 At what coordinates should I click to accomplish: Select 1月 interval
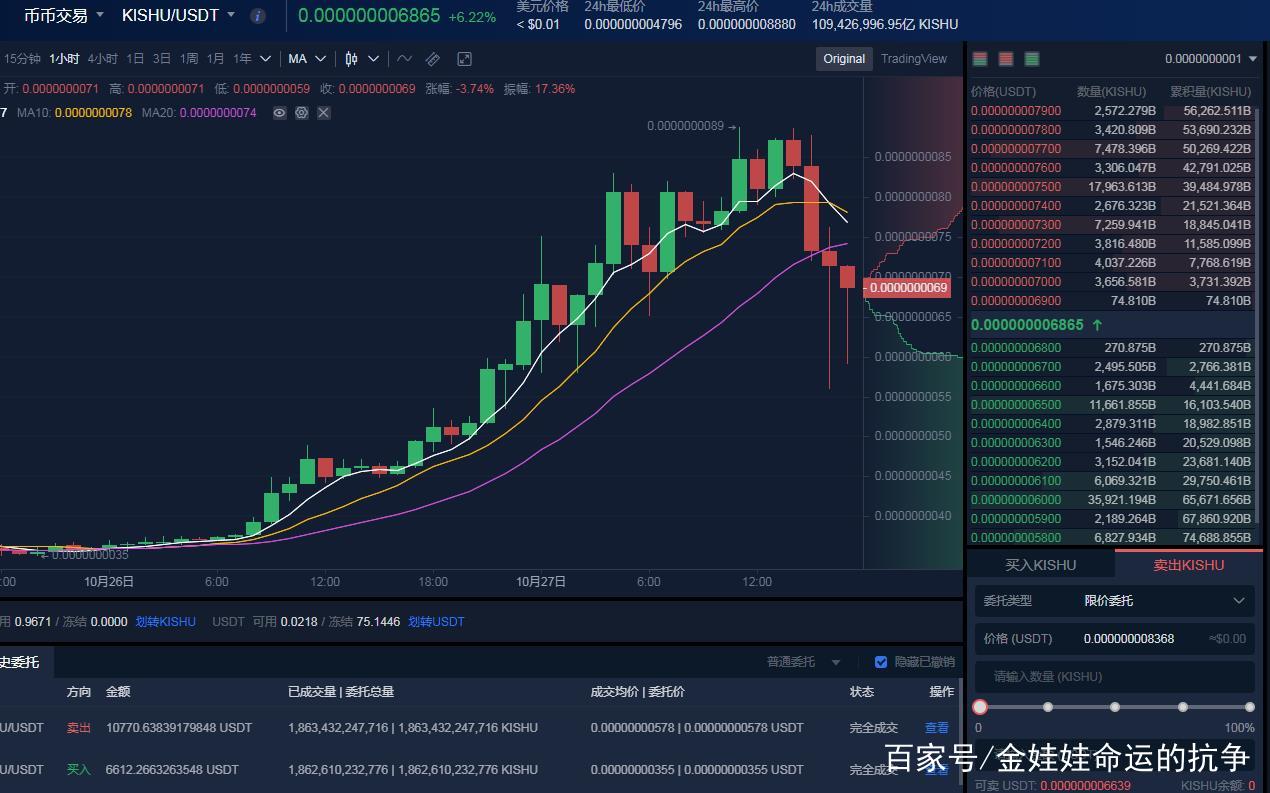tap(216, 59)
